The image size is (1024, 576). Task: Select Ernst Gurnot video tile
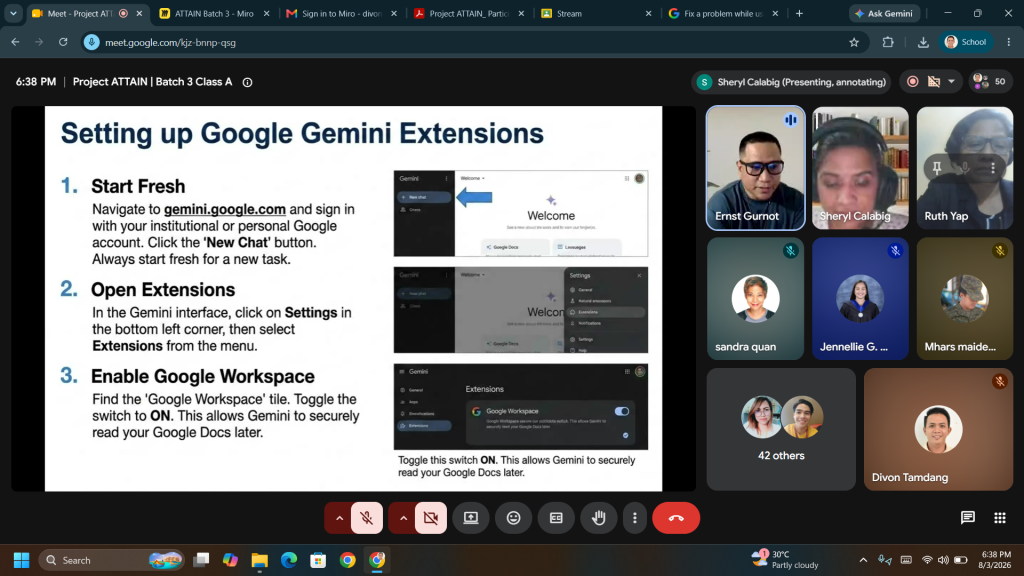click(756, 168)
